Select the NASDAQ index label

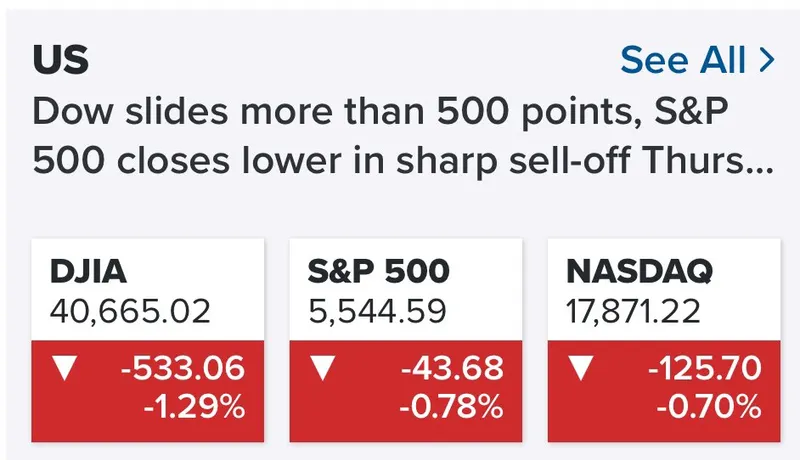637,271
